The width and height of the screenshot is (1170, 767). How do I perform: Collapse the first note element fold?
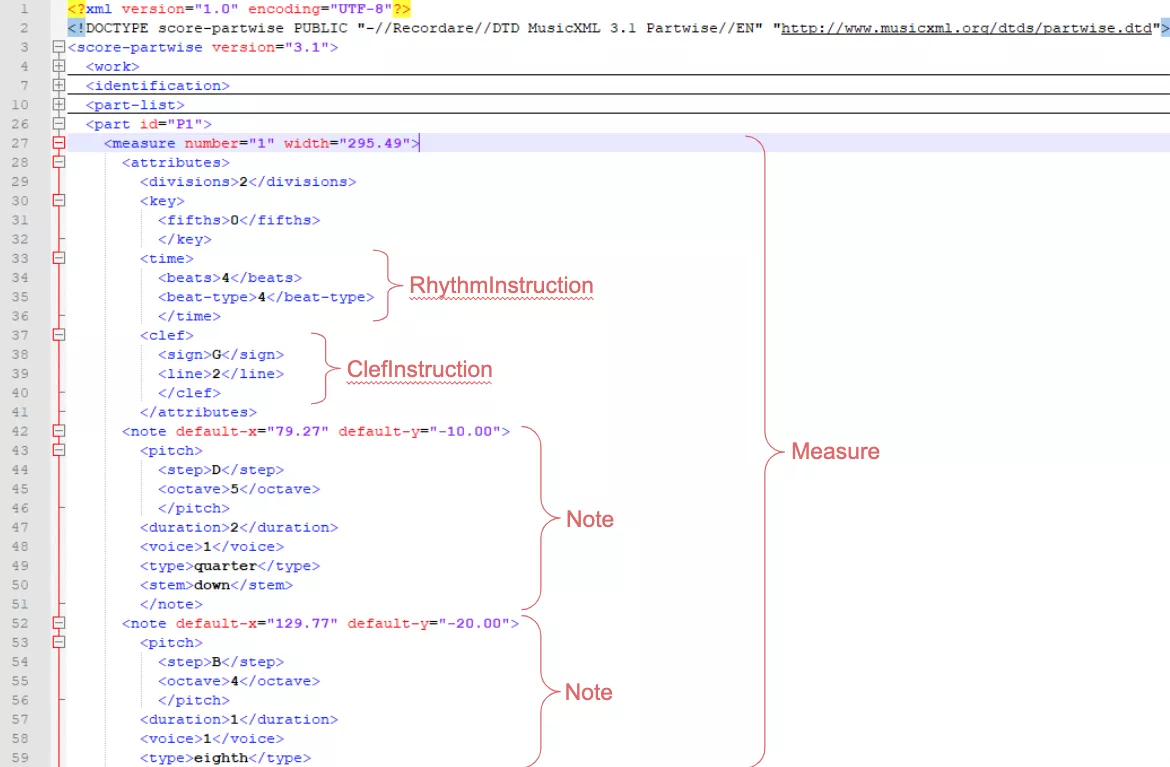click(58, 431)
